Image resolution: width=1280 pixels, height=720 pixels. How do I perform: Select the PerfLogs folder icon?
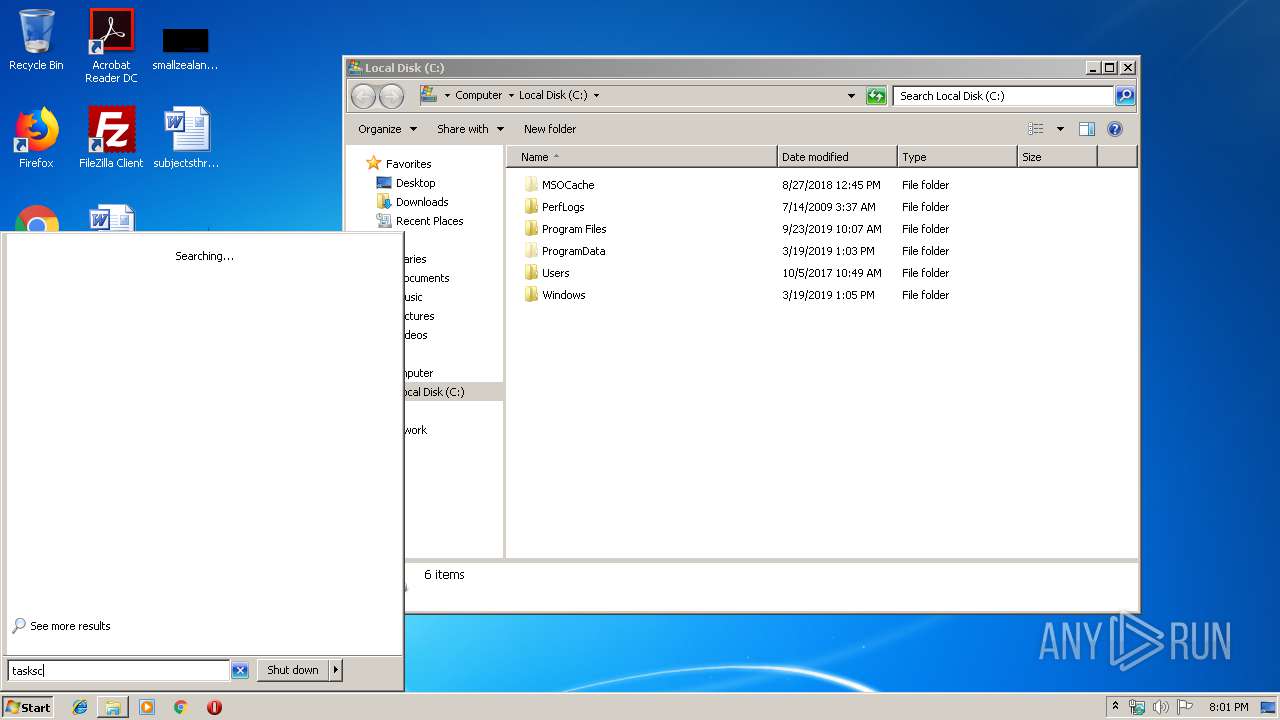click(x=531, y=207)
